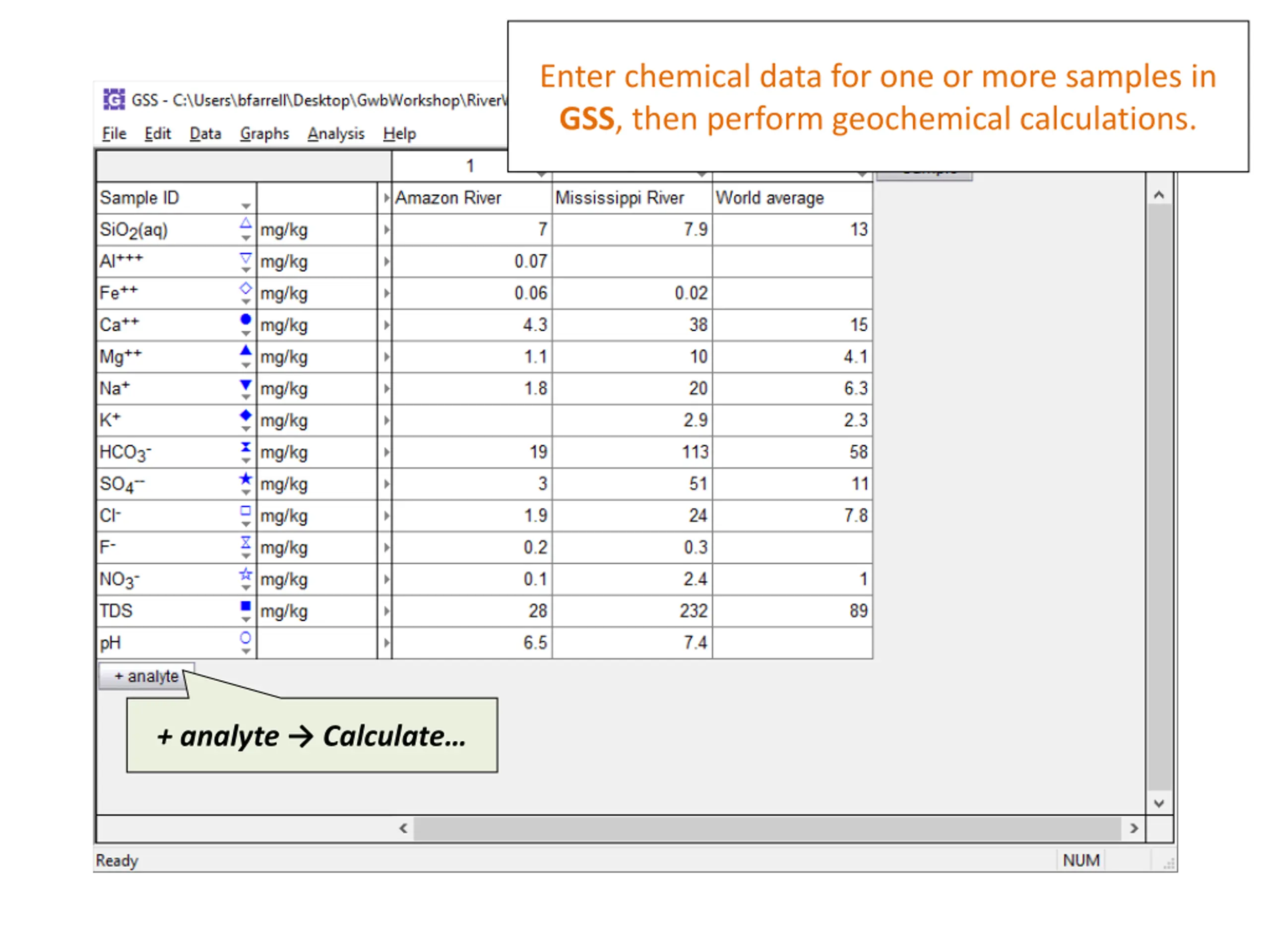
Task: Click the horizontal scrollbar left arrow
Action: (x=403, y=828)
